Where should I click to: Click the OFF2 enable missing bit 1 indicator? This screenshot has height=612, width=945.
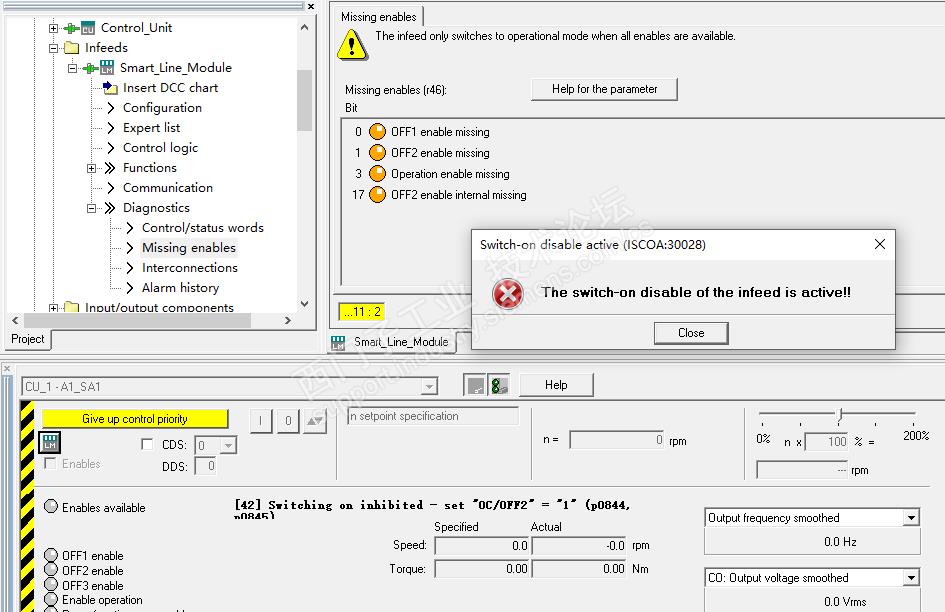[x=377, y=153]
